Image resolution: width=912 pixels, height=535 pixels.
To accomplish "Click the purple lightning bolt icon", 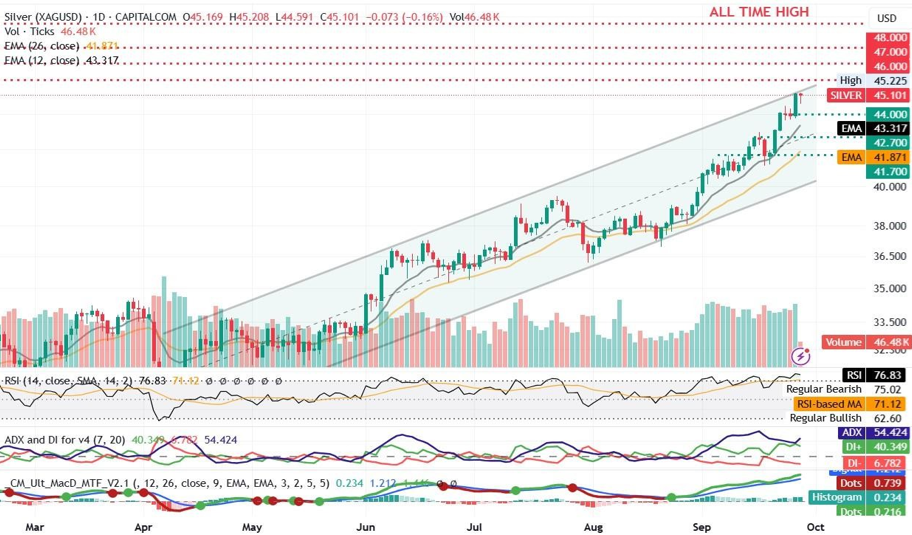I will click(x=800, y=355).
